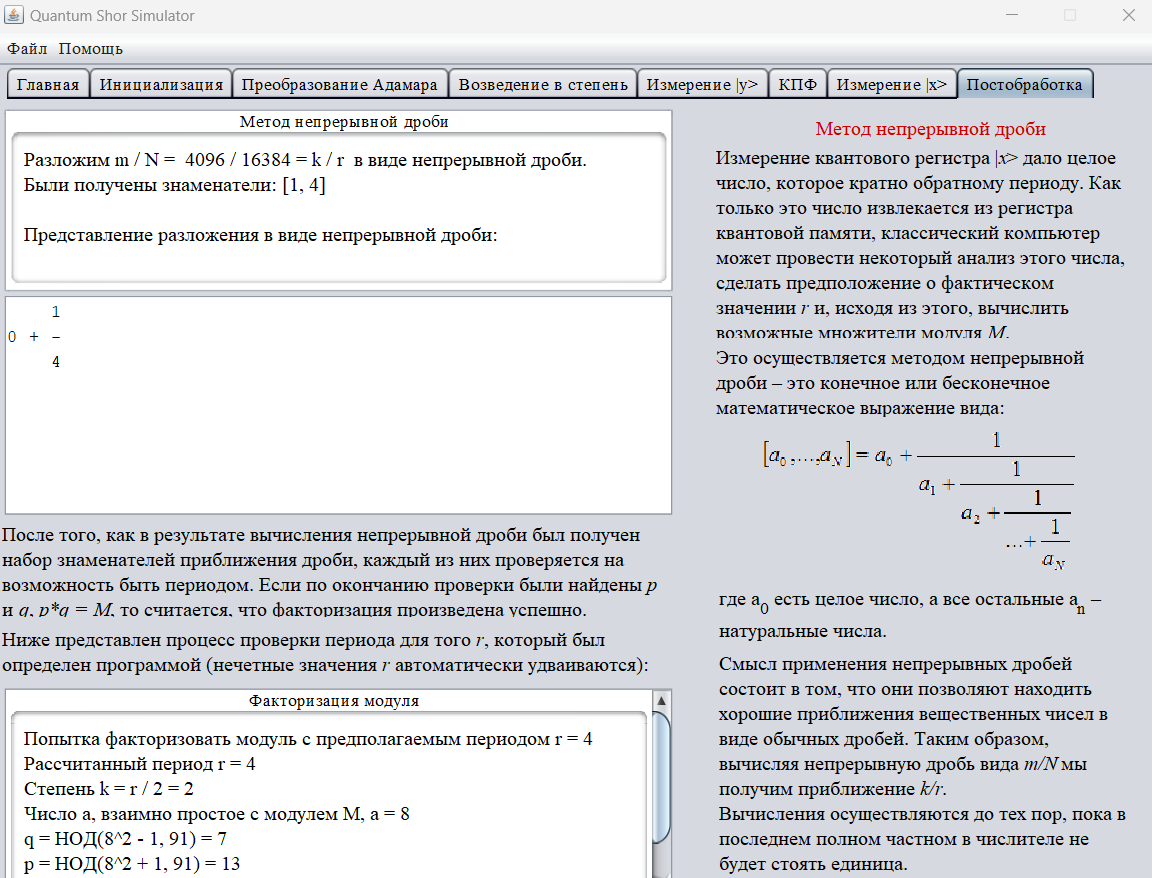This screenshot has height=878, width=1152.
Task: Click the window title 'Quantum Shor Simulator'
Action: pyautogui.click(x=112, y=15)
